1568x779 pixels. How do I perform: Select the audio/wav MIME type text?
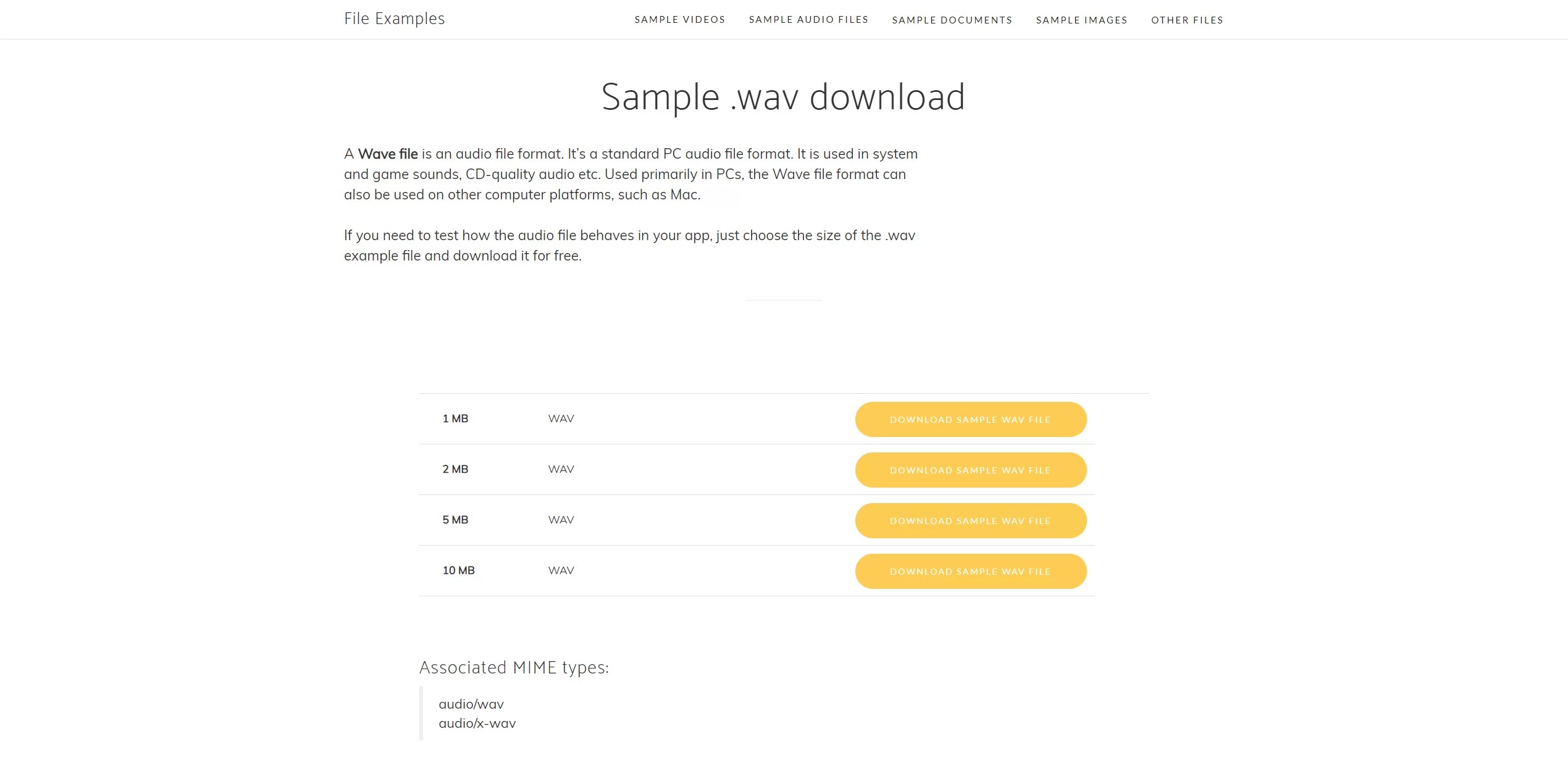click(471, 704)
